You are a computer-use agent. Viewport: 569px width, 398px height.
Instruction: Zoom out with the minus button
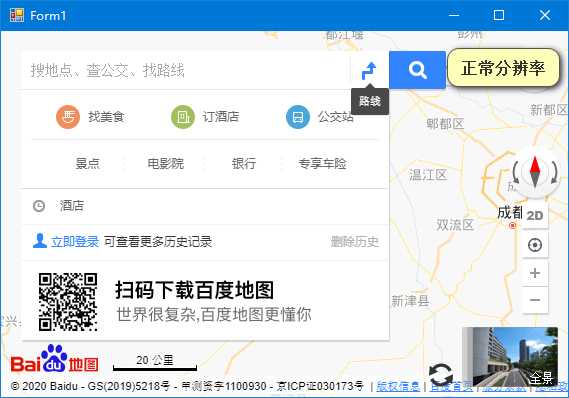click(x=535, y=300)
